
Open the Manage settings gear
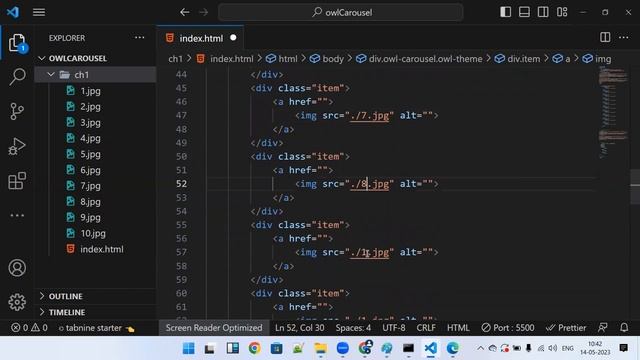(17, 302)
